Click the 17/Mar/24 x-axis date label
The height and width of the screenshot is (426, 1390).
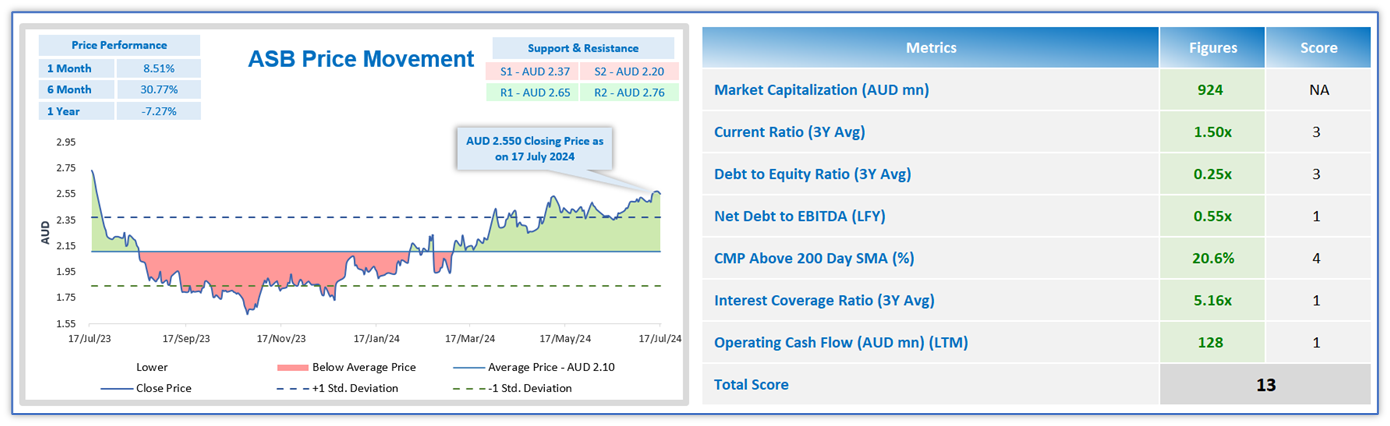(471, 339)
